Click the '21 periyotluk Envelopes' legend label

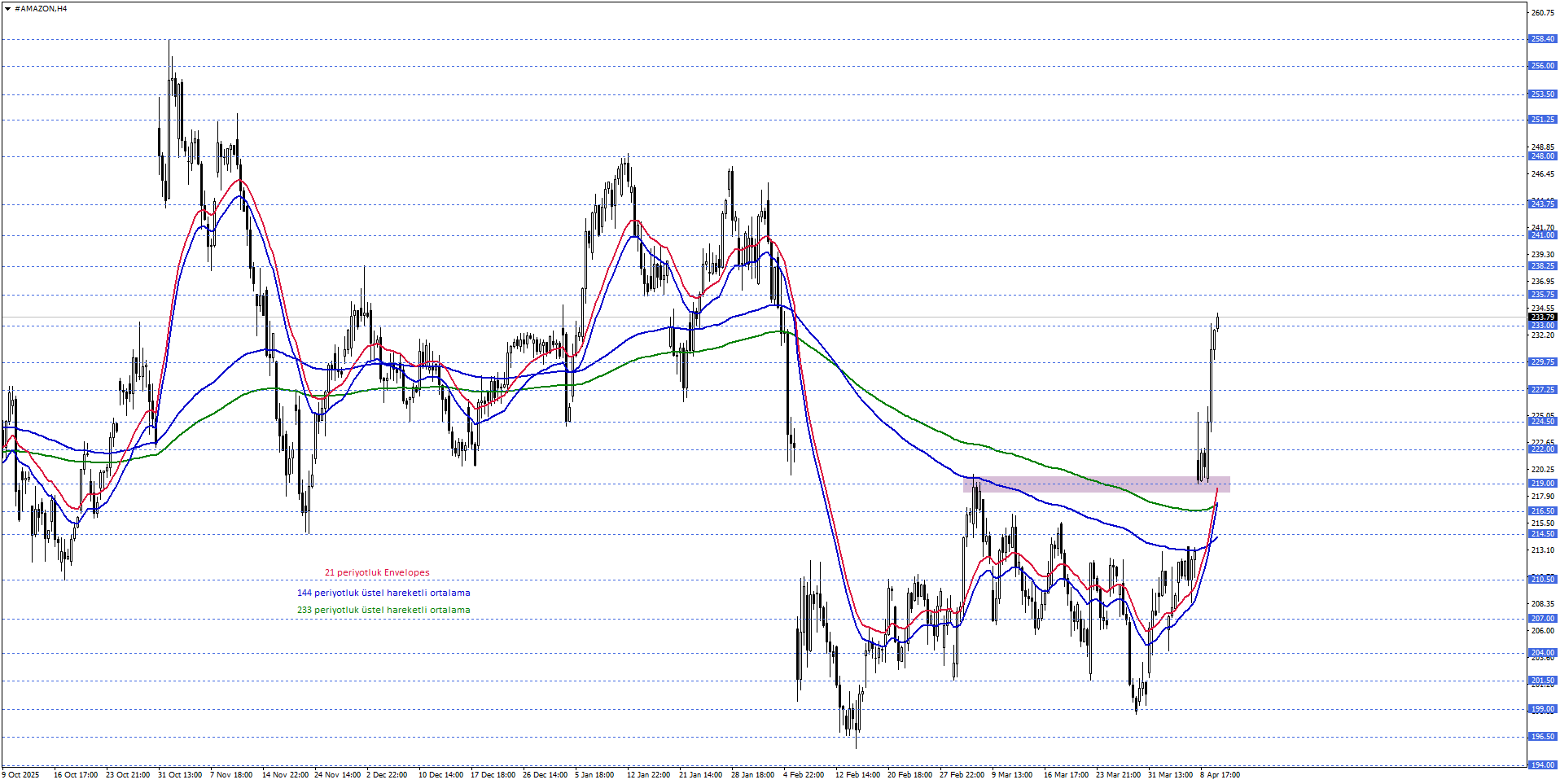click(x=377, y=573)
